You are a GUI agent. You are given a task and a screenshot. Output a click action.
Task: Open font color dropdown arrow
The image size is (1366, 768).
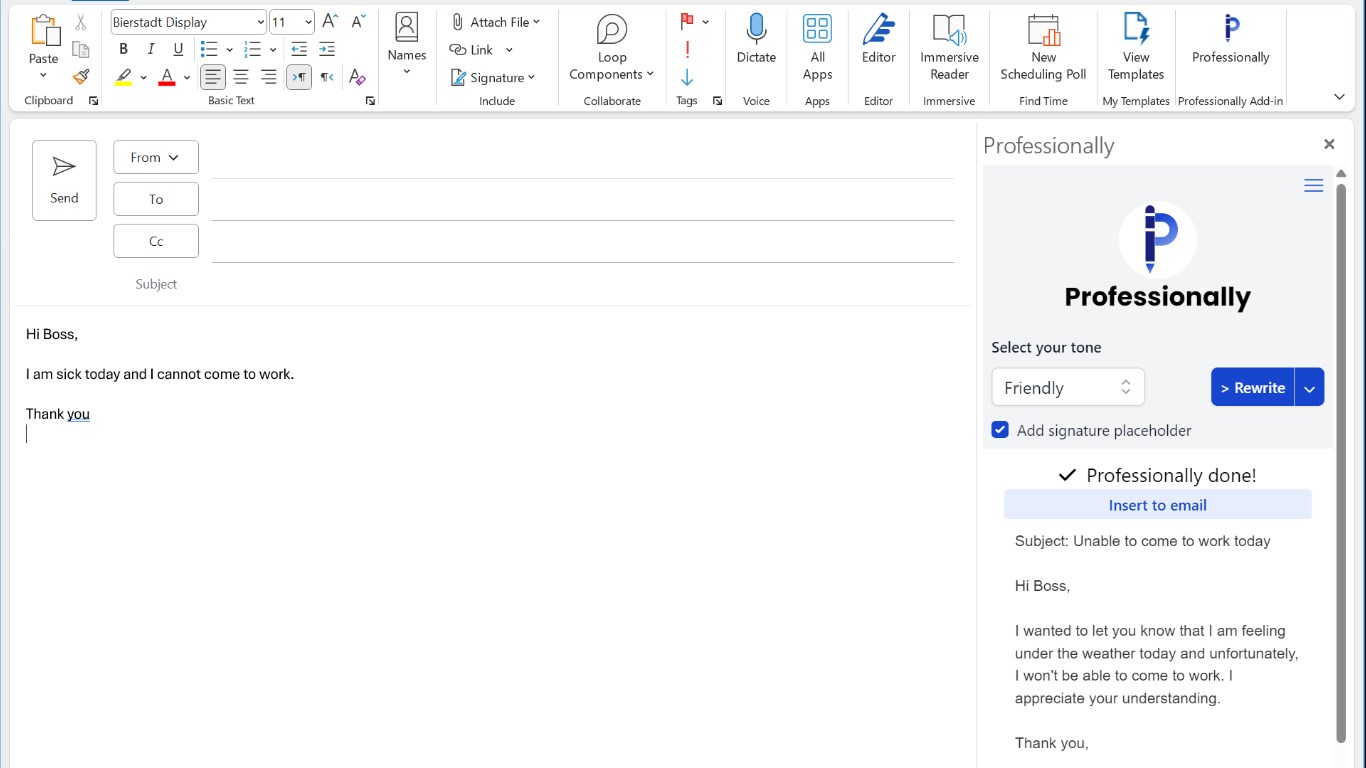coord(187,77)
